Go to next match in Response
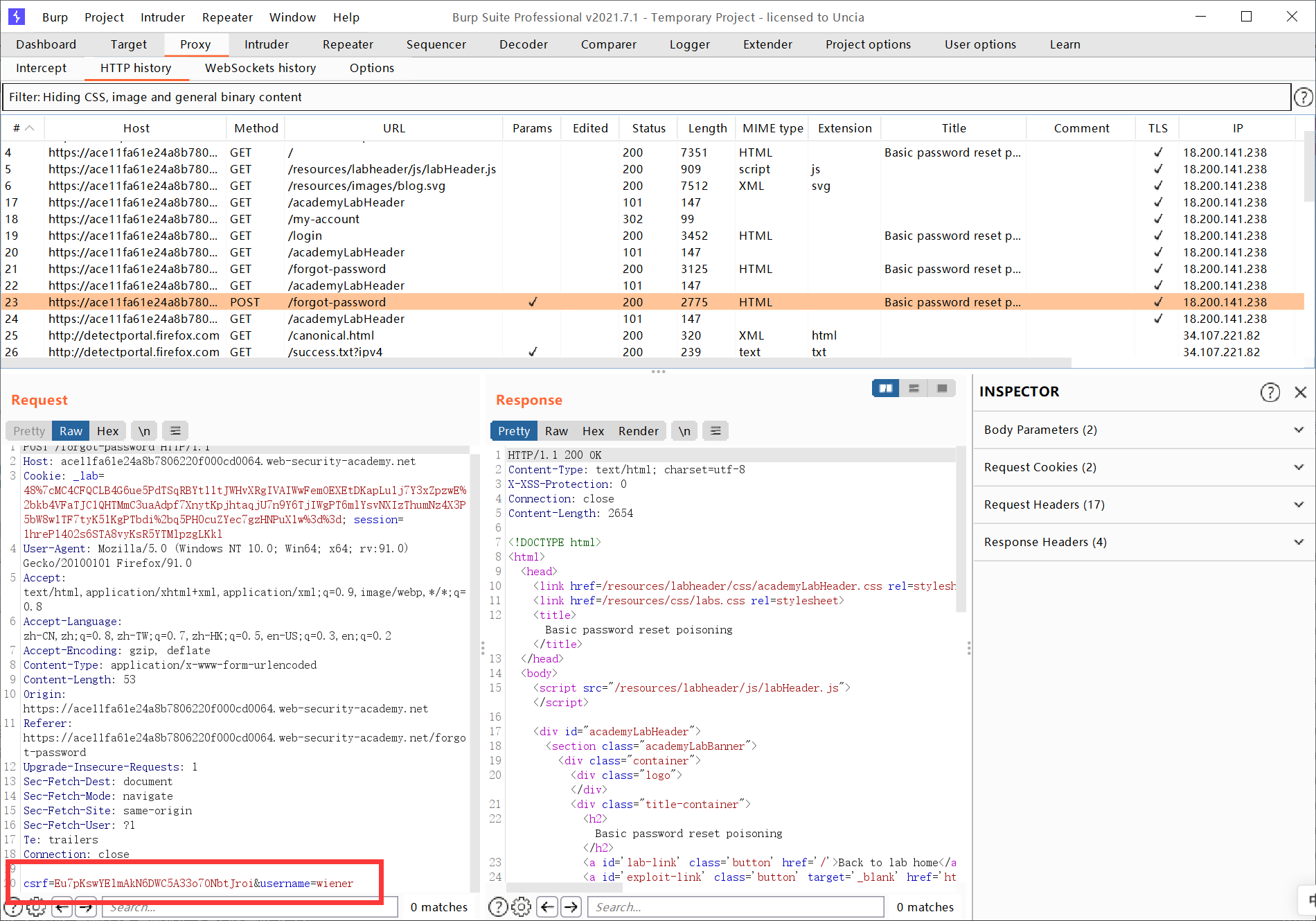This screenshot has width=1316, height=921. click(x=571, y=907)
